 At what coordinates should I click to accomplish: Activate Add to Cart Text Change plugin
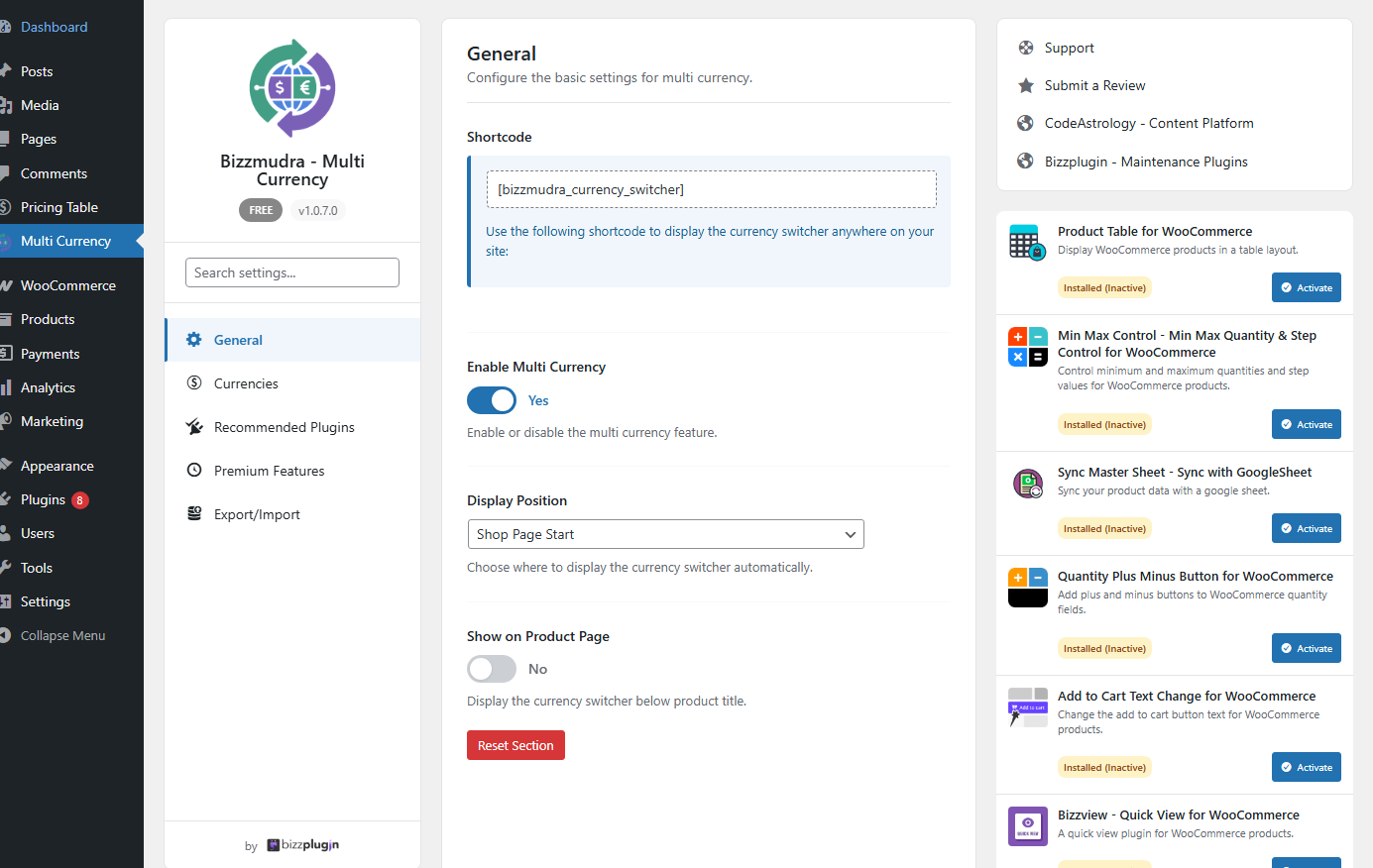[x=1307, y=767]
